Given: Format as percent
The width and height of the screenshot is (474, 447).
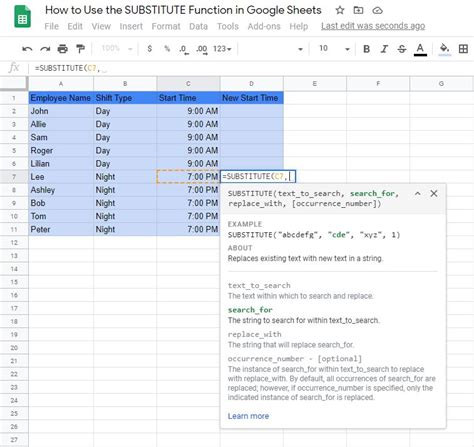Looking at the screenshot, I should click(167, 49).
